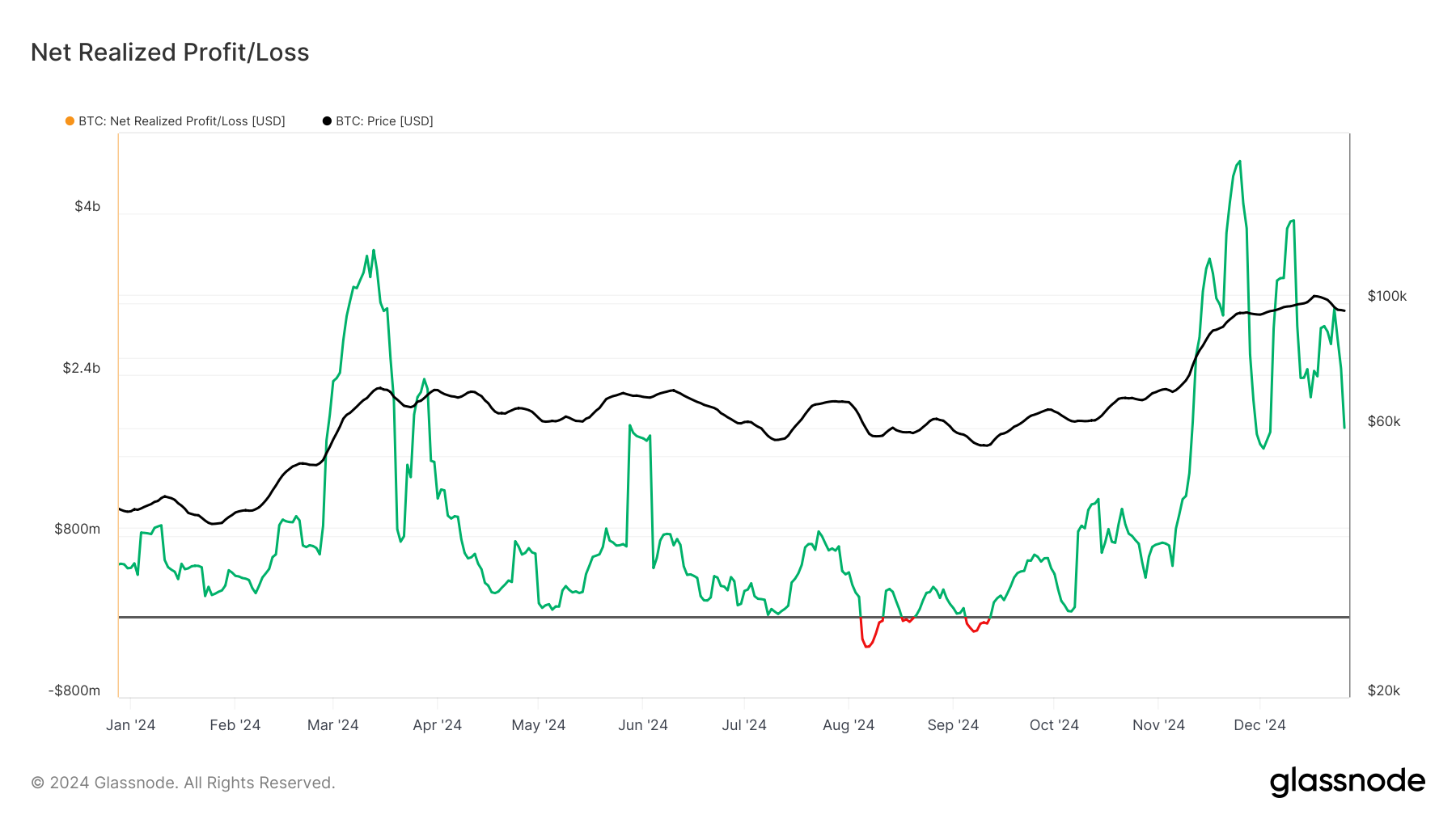Click the $800m left axis label
The width and height of the screenshot is (1456, 819).
tap(78, 529)
